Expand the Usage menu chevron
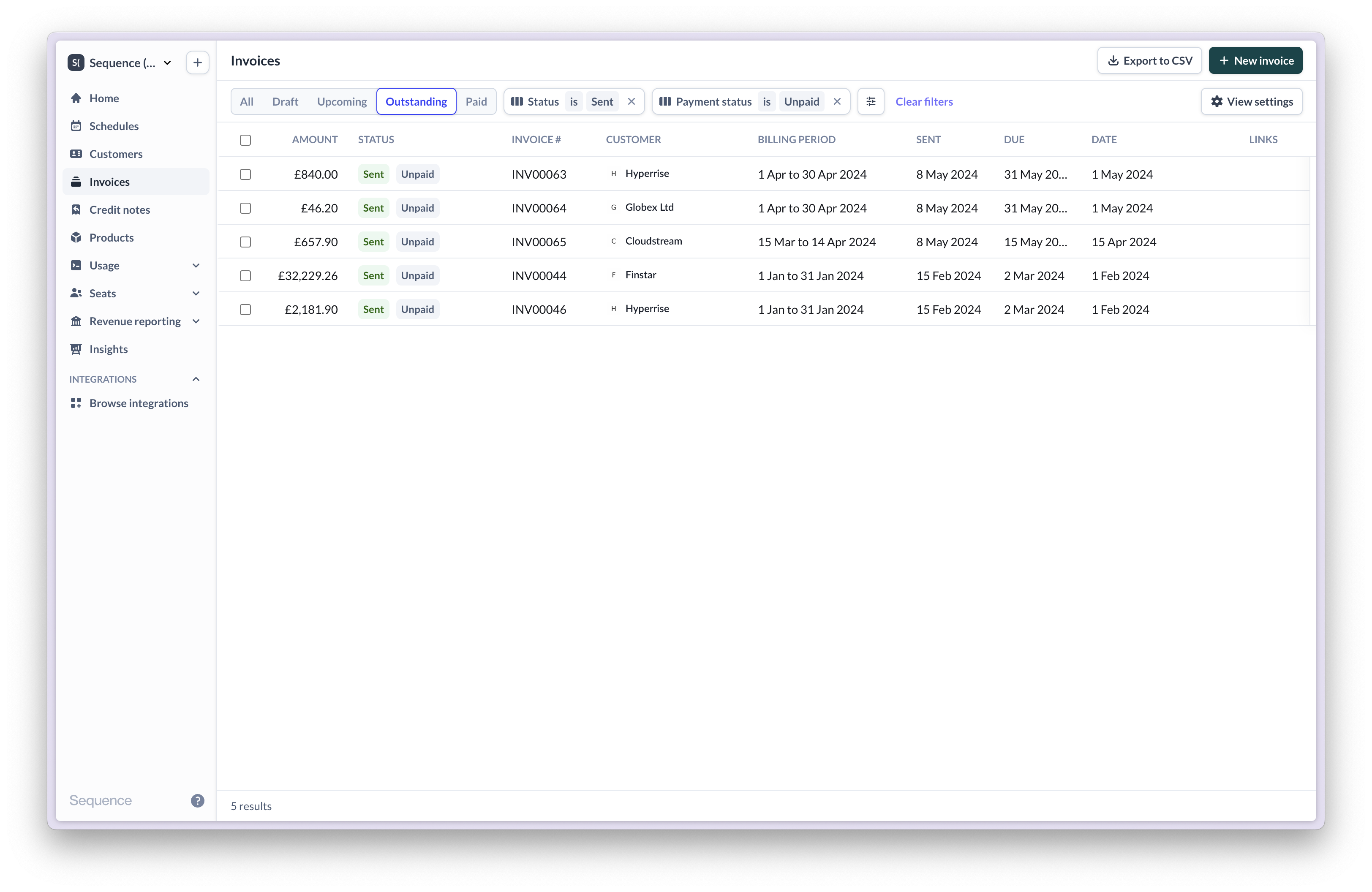The width and height of the screenshot is (1372, 892). coord(196,265)
